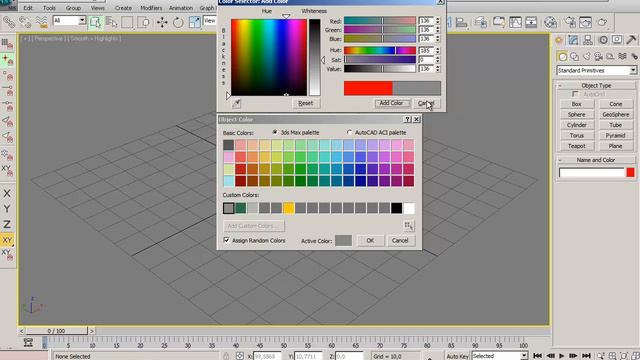Open the Tools menu
The image size is (640, 360).
click(49, 8)
